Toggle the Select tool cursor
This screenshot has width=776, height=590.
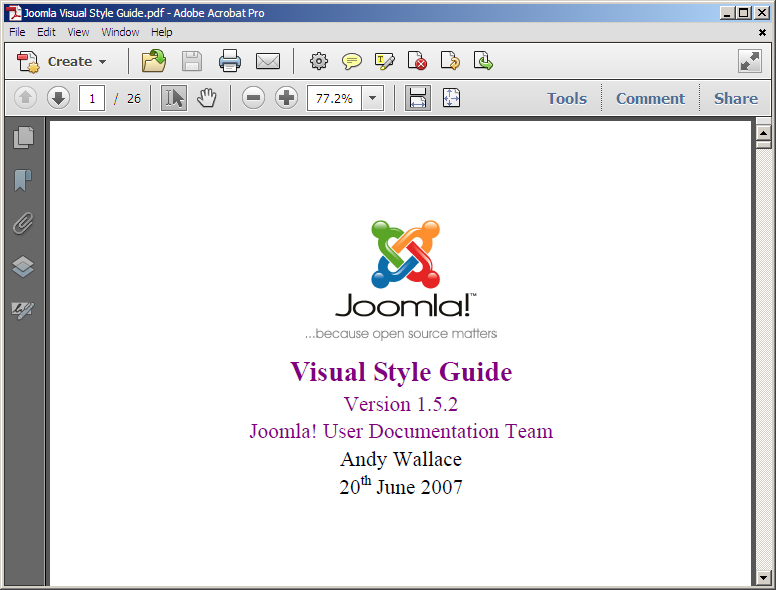point(174,98)
